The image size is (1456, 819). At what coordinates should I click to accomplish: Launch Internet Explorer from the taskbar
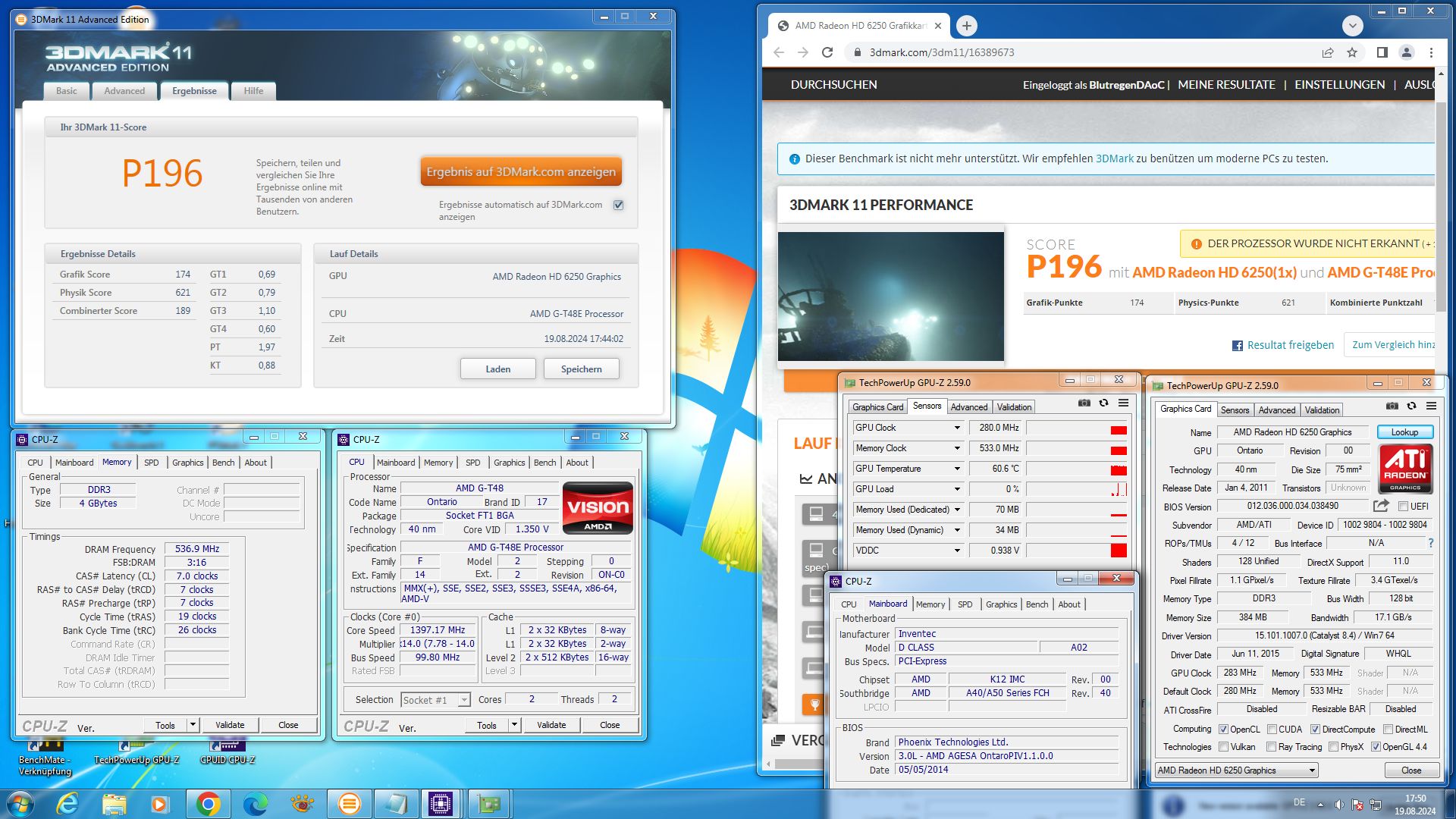click(x=67, y=804)
